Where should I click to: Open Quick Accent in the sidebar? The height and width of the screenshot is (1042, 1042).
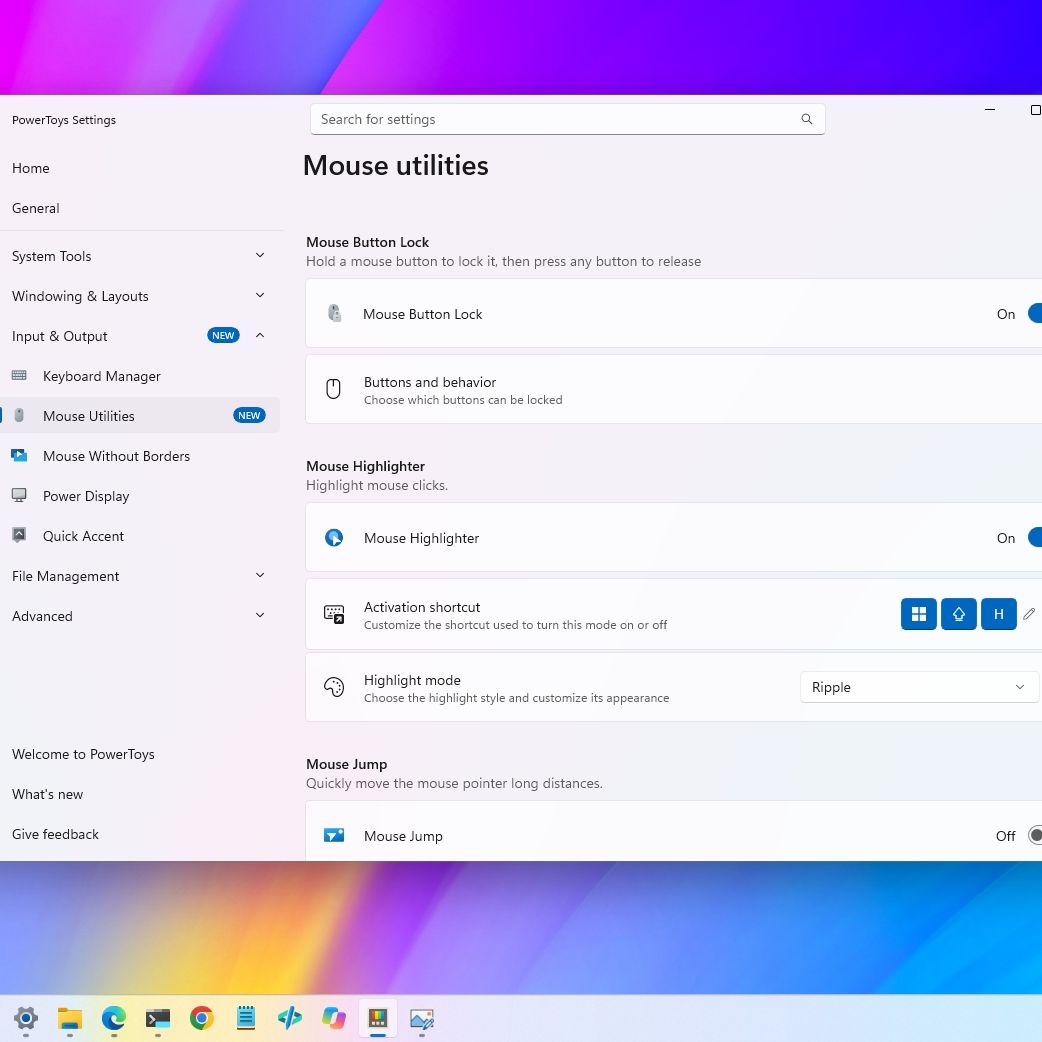(139, 536)
